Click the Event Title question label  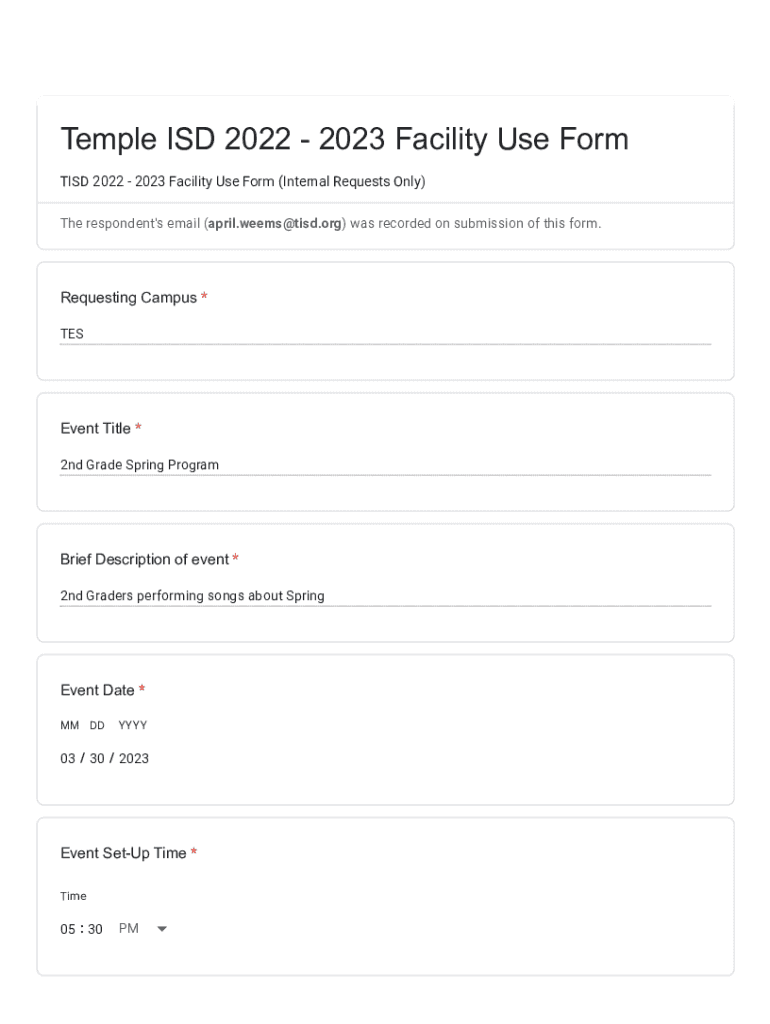[96, 429]
